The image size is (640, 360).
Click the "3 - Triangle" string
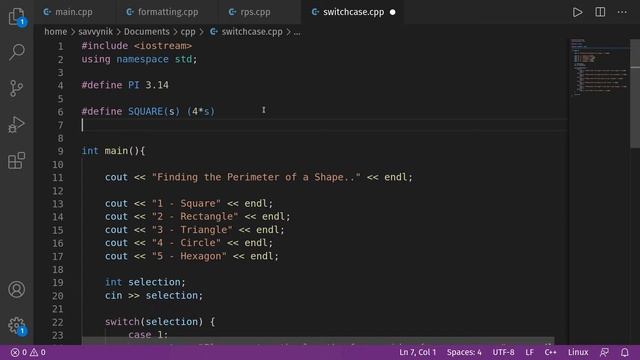point(192,229)
